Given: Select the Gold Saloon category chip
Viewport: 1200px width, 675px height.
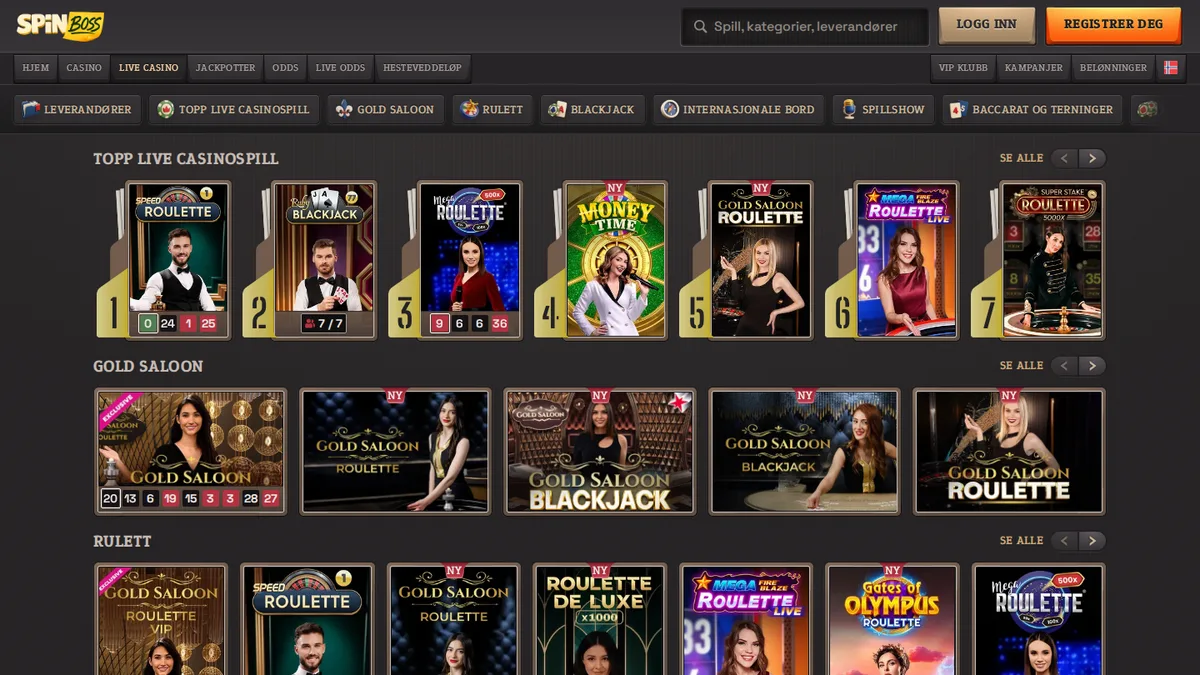Looking at the screenshot, I should pyautogui.click(x=385, y=110).
